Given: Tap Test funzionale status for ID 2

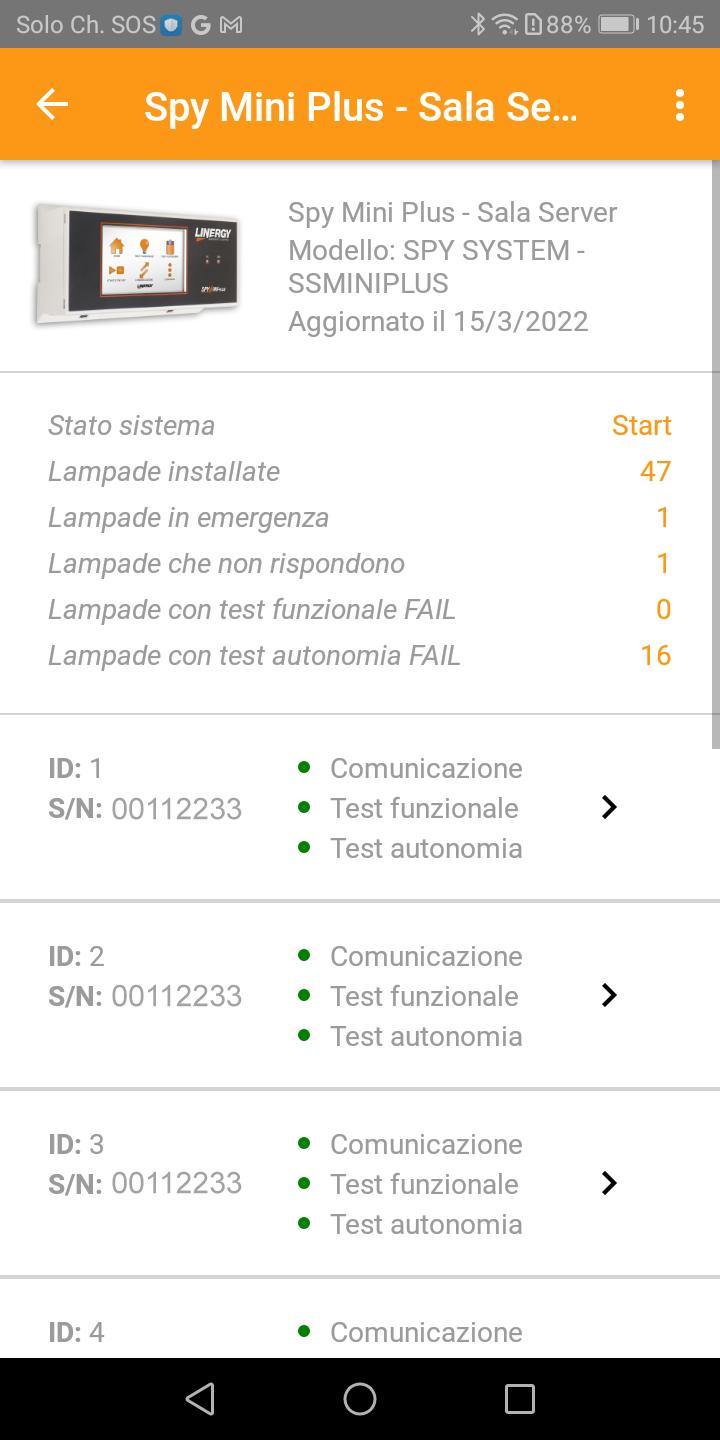Looking at the screenshot, I should 424,996.
